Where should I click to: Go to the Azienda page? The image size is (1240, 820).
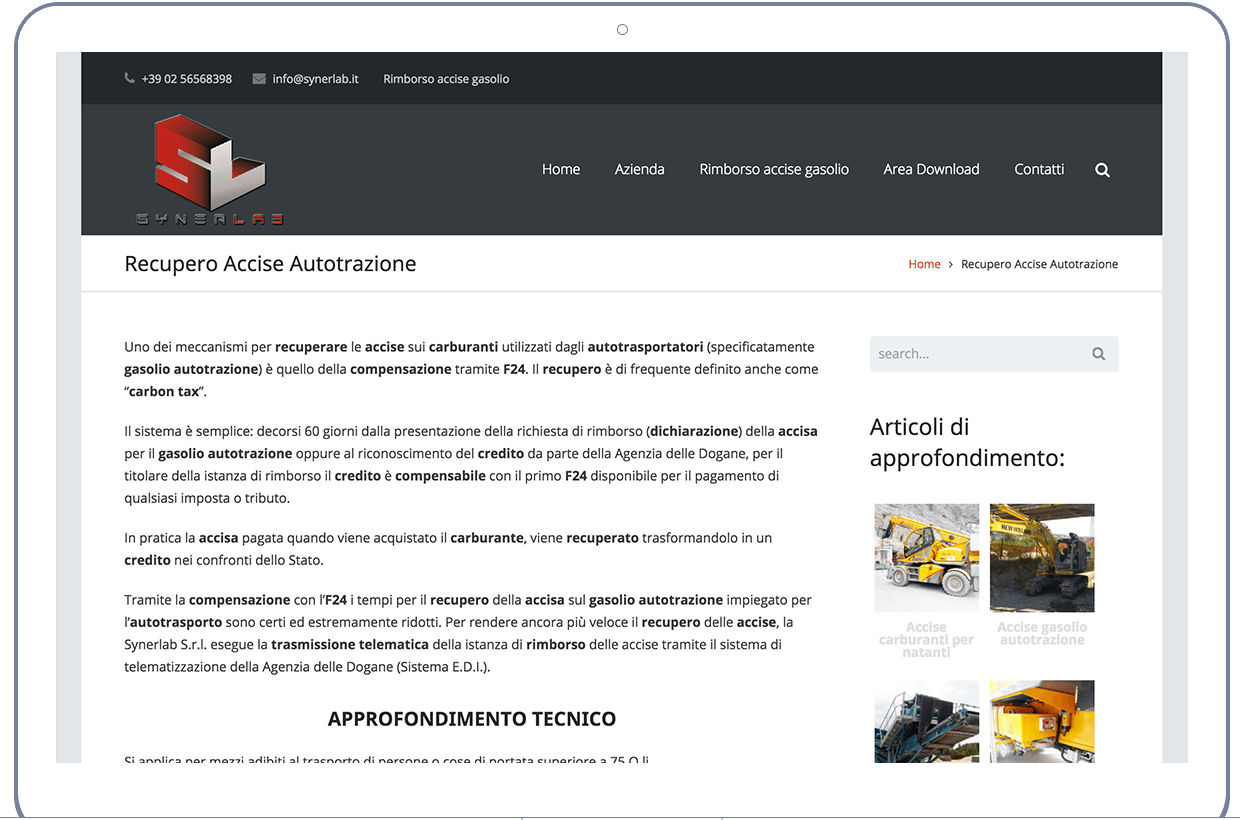[x=639, y=169]
